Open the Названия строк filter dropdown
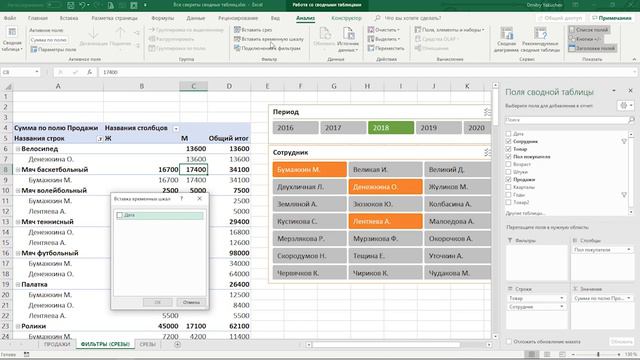 coord(100,139)
